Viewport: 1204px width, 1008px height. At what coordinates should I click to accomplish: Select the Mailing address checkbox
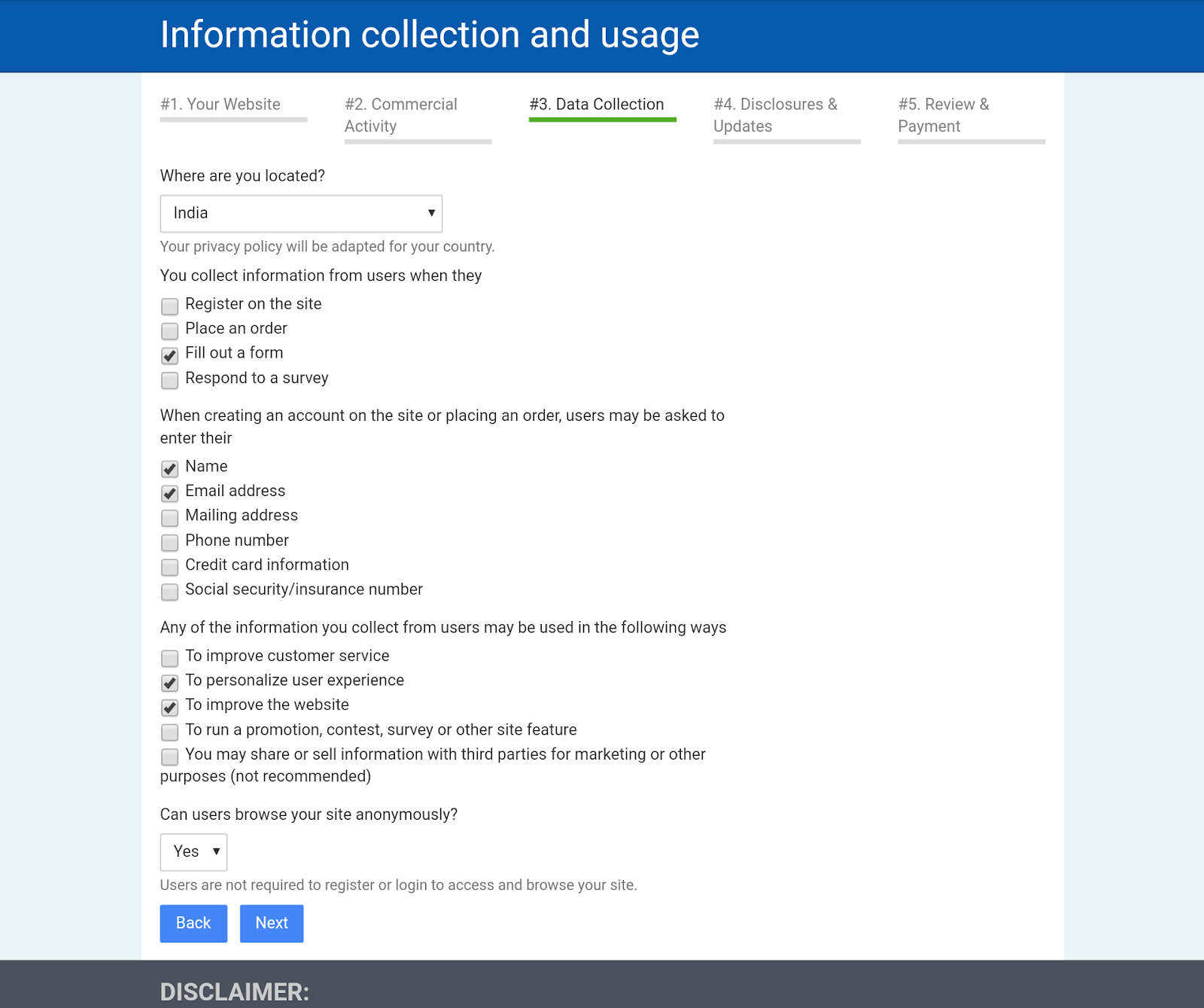[x=170, y=518]
